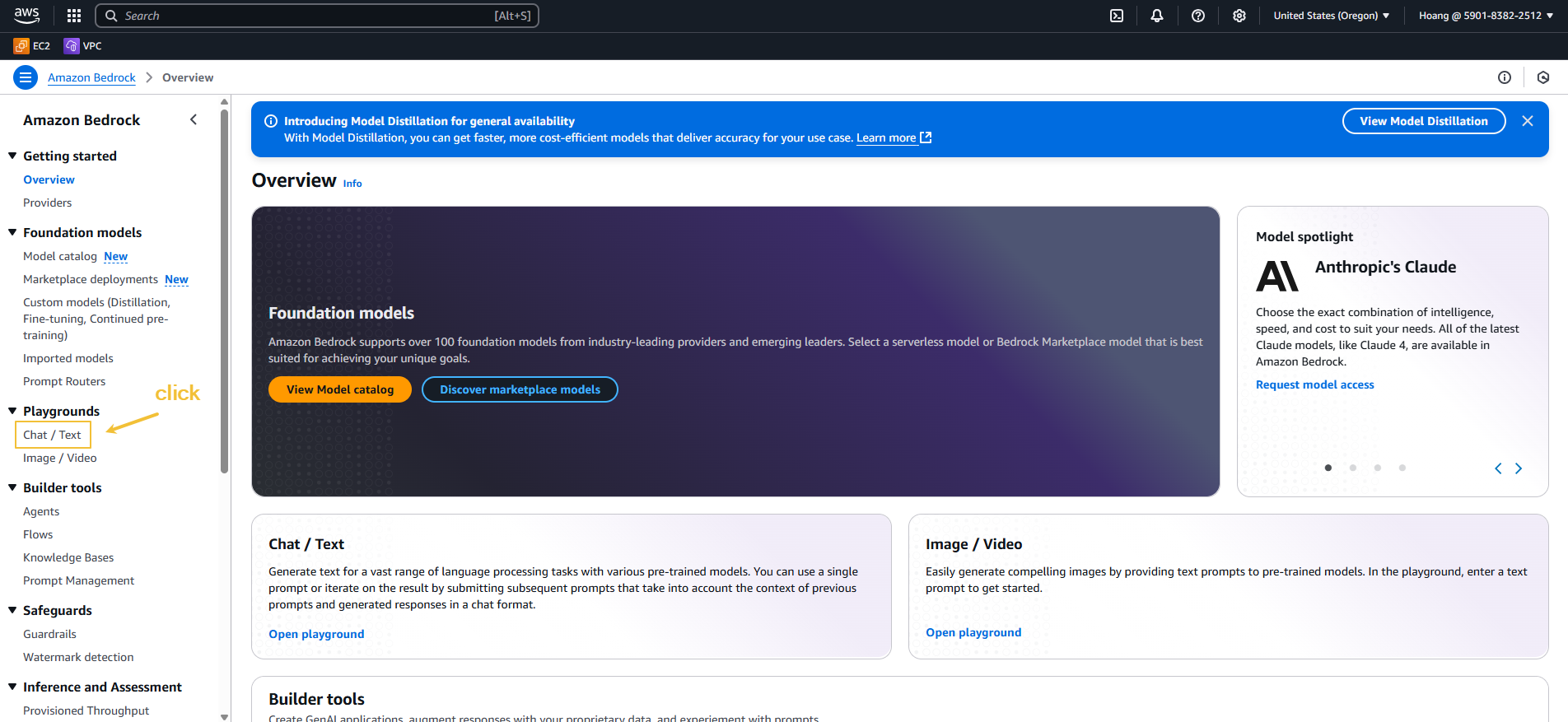The height and width of the screenshot is (722, 1568).
Task: Click the Amazon Bedrock breadcrumb link
Action: tap(91, 77)
